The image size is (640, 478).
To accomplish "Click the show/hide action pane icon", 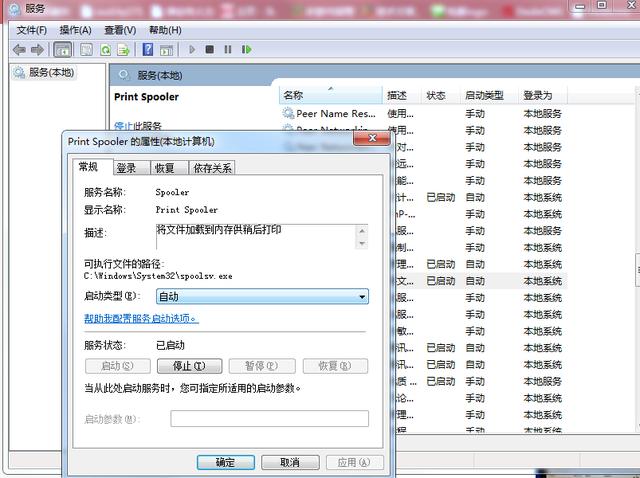I will 167,50.
